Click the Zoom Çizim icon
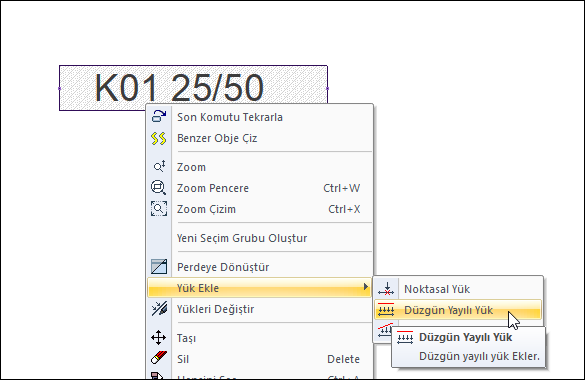This screenshot has height=380, width=585. tap(159, 209)
